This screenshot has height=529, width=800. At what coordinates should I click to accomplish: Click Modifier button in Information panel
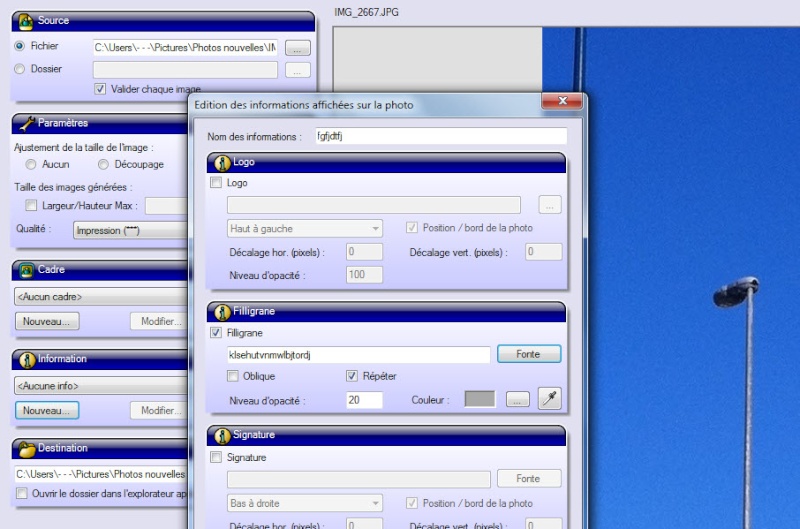point(159,410)
